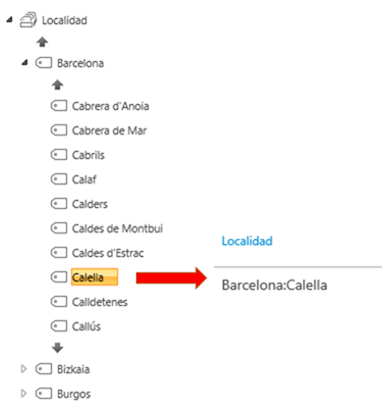
Task: Collapse the Localidad root node
Action: (x=9, y=20)
